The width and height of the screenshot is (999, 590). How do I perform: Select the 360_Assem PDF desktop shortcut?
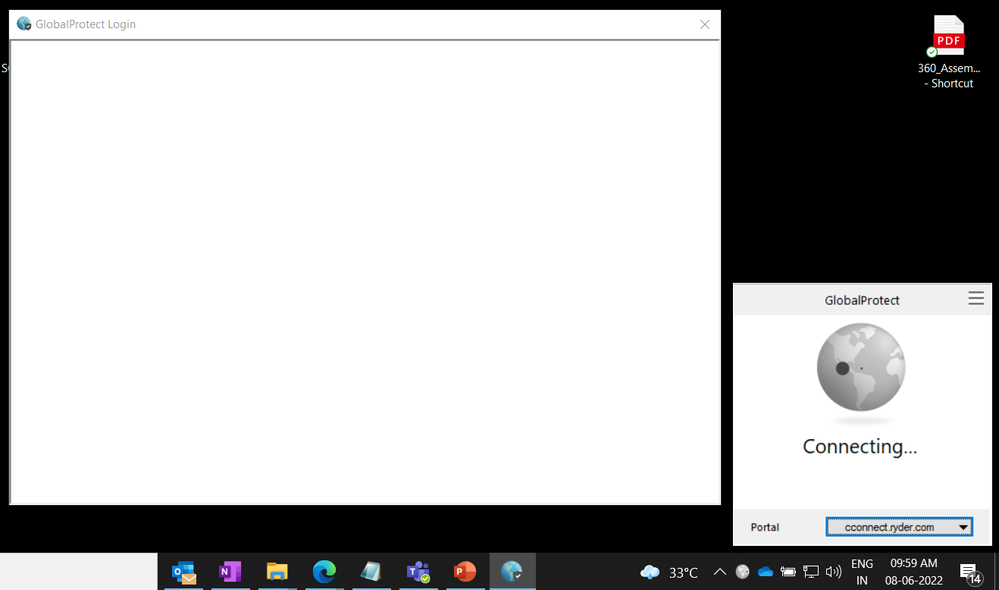pyautogui.click(x=949, y=52)
